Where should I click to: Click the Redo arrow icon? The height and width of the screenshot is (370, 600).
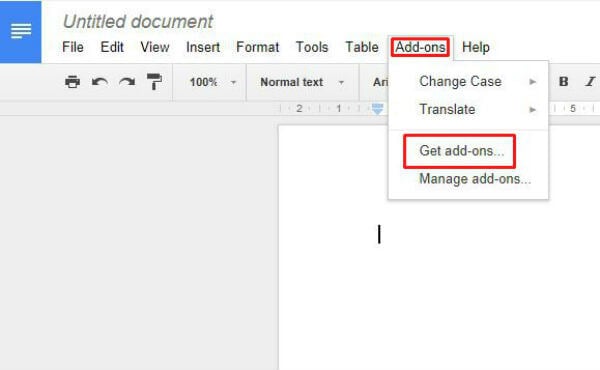[x=127, y=81]
